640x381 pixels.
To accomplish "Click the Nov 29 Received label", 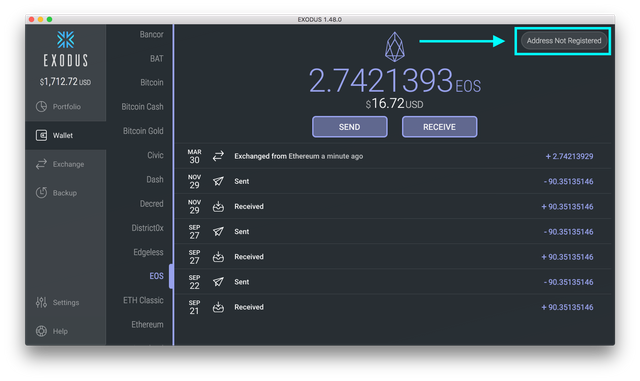I will 249,206.
